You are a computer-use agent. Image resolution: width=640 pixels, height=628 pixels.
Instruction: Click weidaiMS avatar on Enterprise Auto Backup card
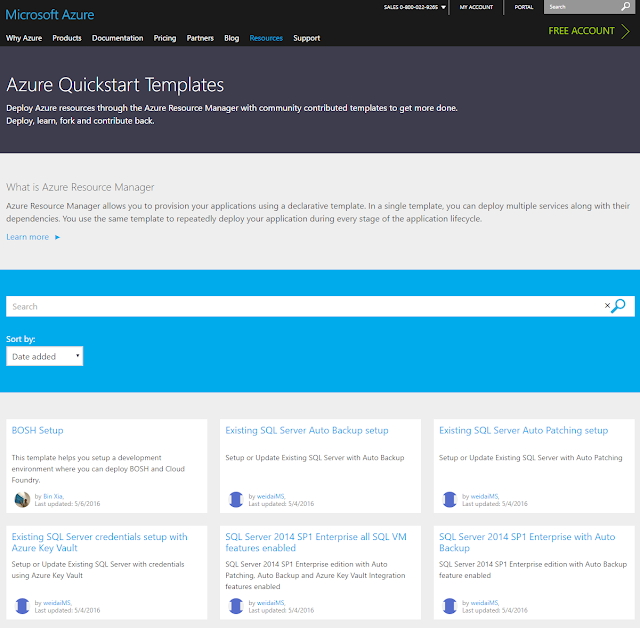449,606
